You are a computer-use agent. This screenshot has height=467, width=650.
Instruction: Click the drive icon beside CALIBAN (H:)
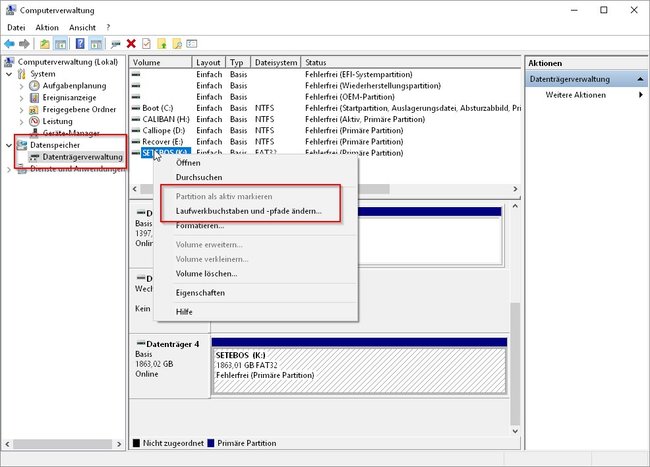click(136, 119)
